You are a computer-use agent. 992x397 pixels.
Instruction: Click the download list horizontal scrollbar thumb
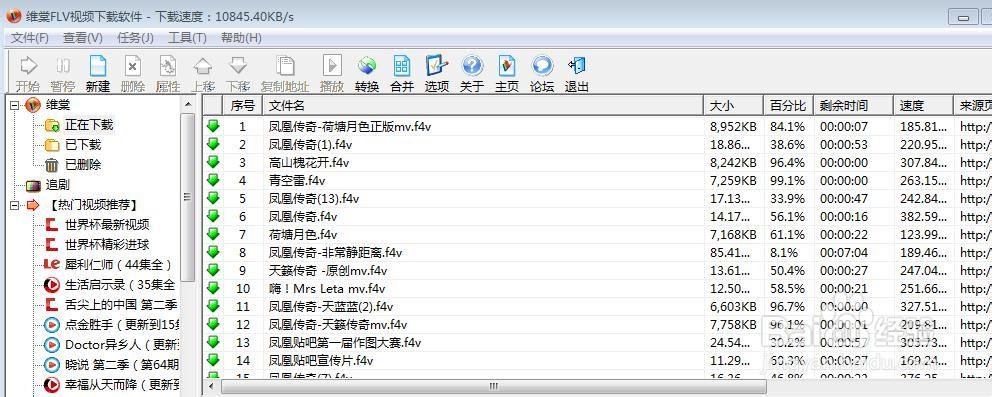[x=493, y=386]
